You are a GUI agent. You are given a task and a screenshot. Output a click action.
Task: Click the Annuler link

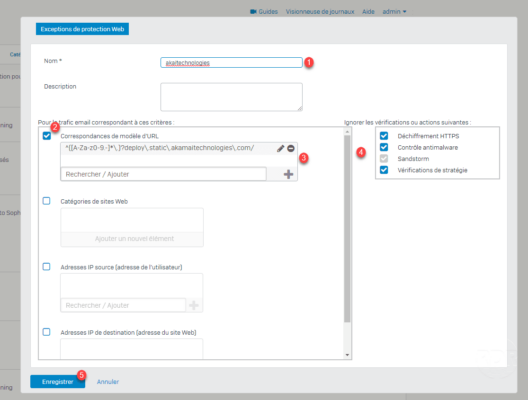108,381
